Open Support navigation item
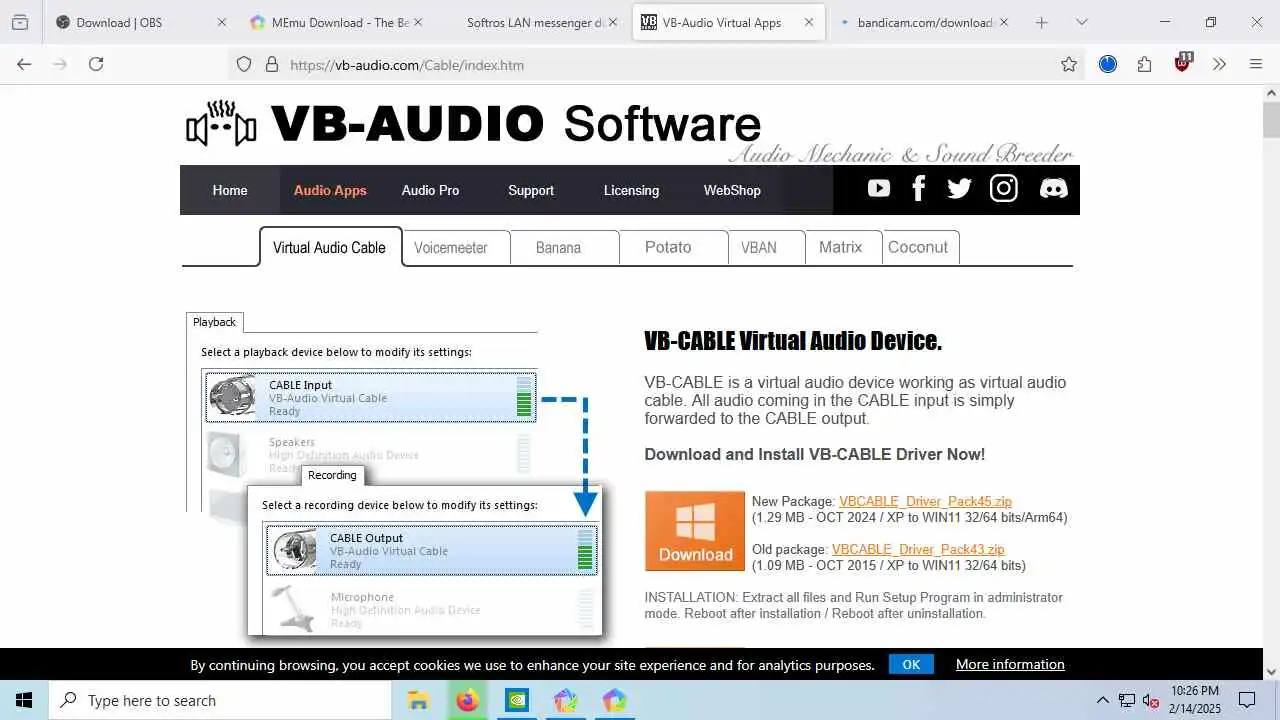 point(530,190)
